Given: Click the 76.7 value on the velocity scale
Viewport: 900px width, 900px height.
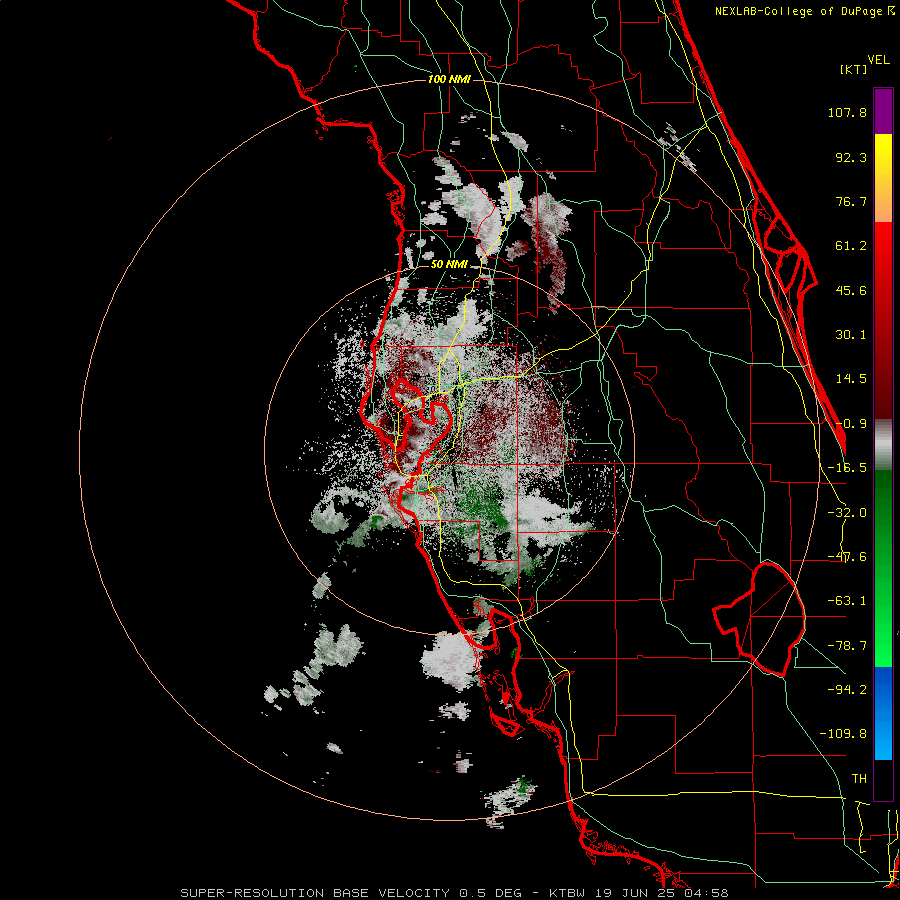Looking at the screenshot, I should pos(851,201).
